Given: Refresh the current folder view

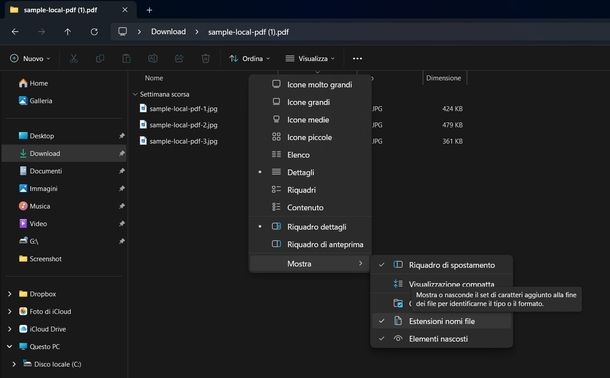Looking at the screenshot, I should click(94, 32).
